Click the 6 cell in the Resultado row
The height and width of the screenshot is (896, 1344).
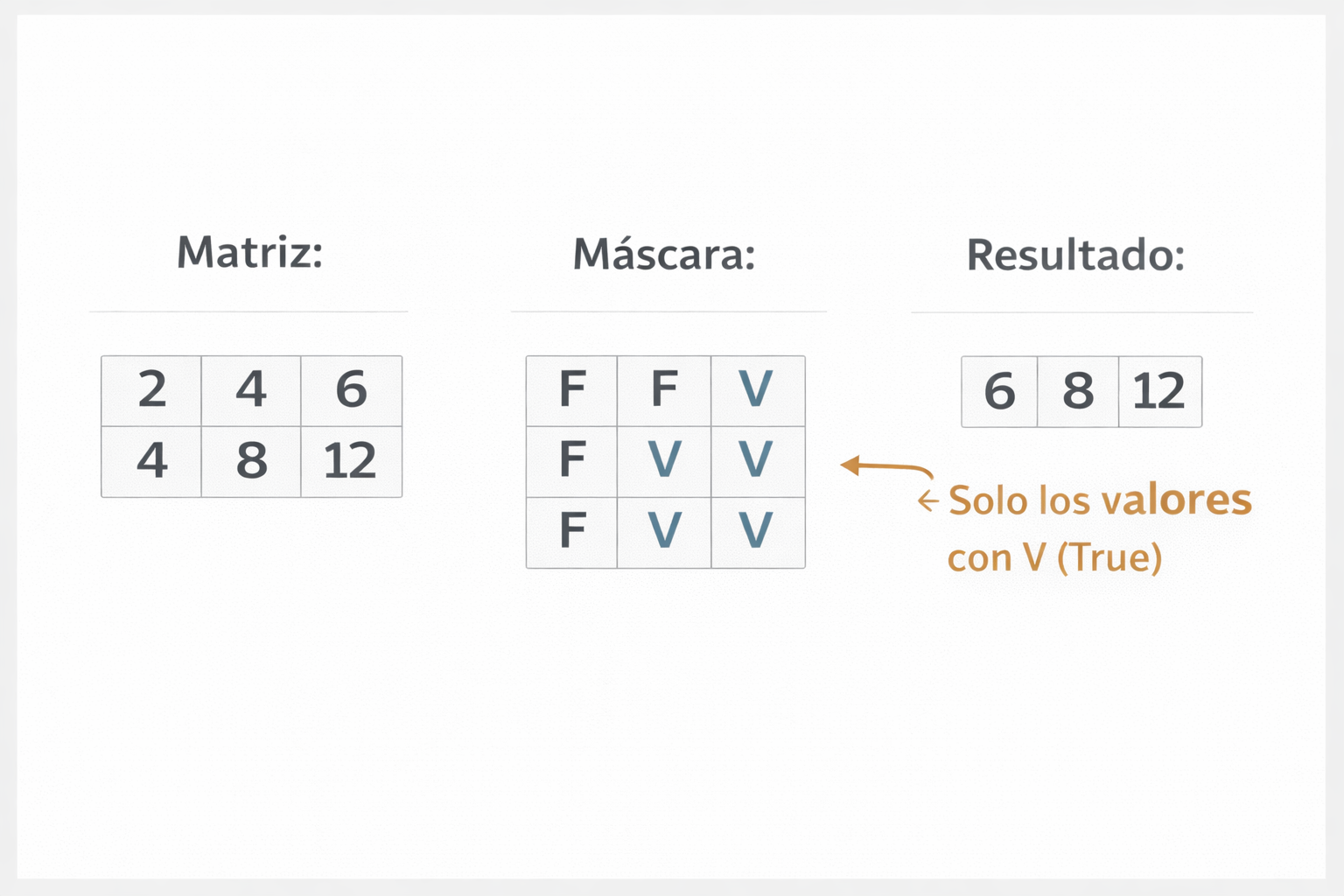point(999,391)
